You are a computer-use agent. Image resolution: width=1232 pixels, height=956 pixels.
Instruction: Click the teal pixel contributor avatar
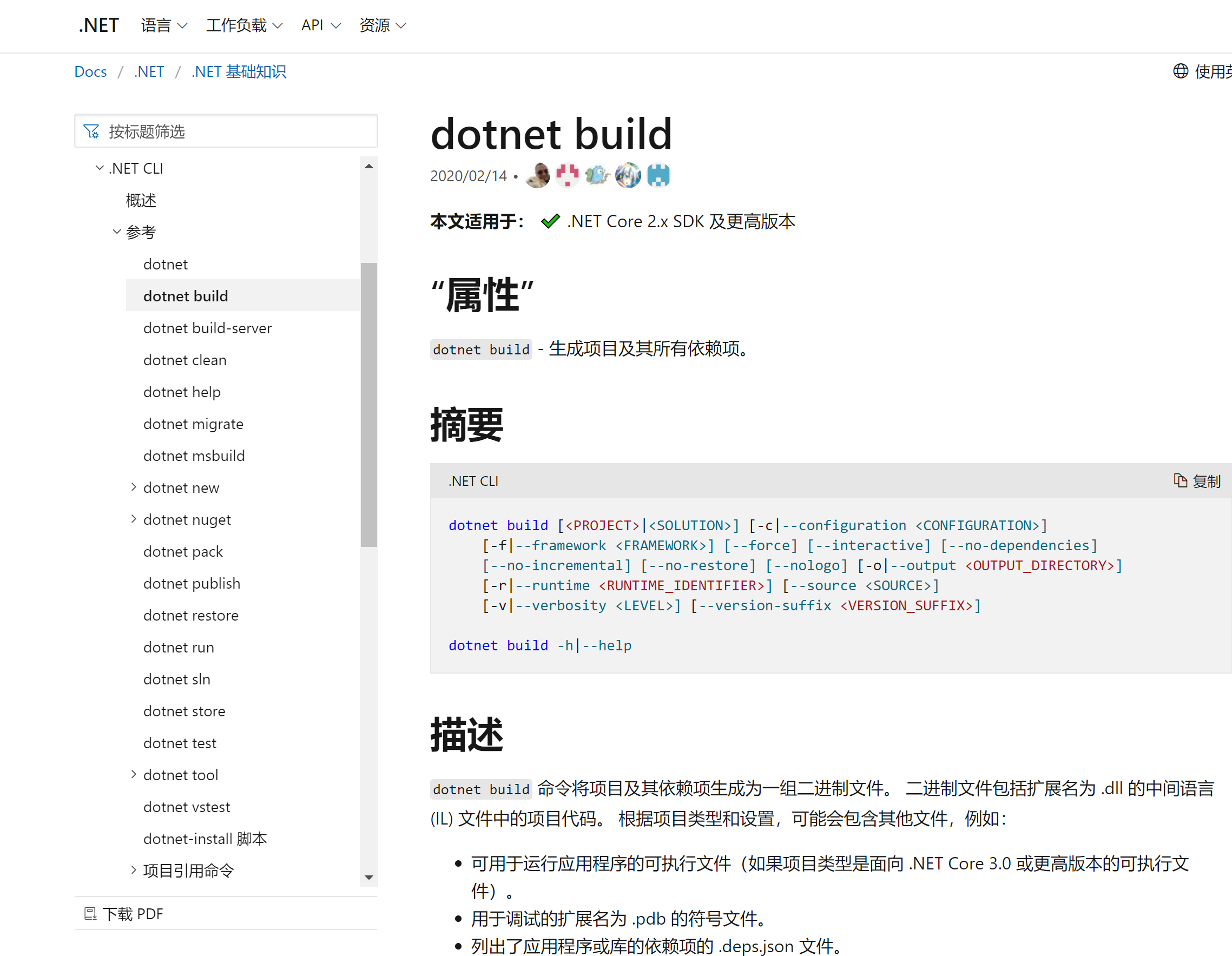(658, 175)
